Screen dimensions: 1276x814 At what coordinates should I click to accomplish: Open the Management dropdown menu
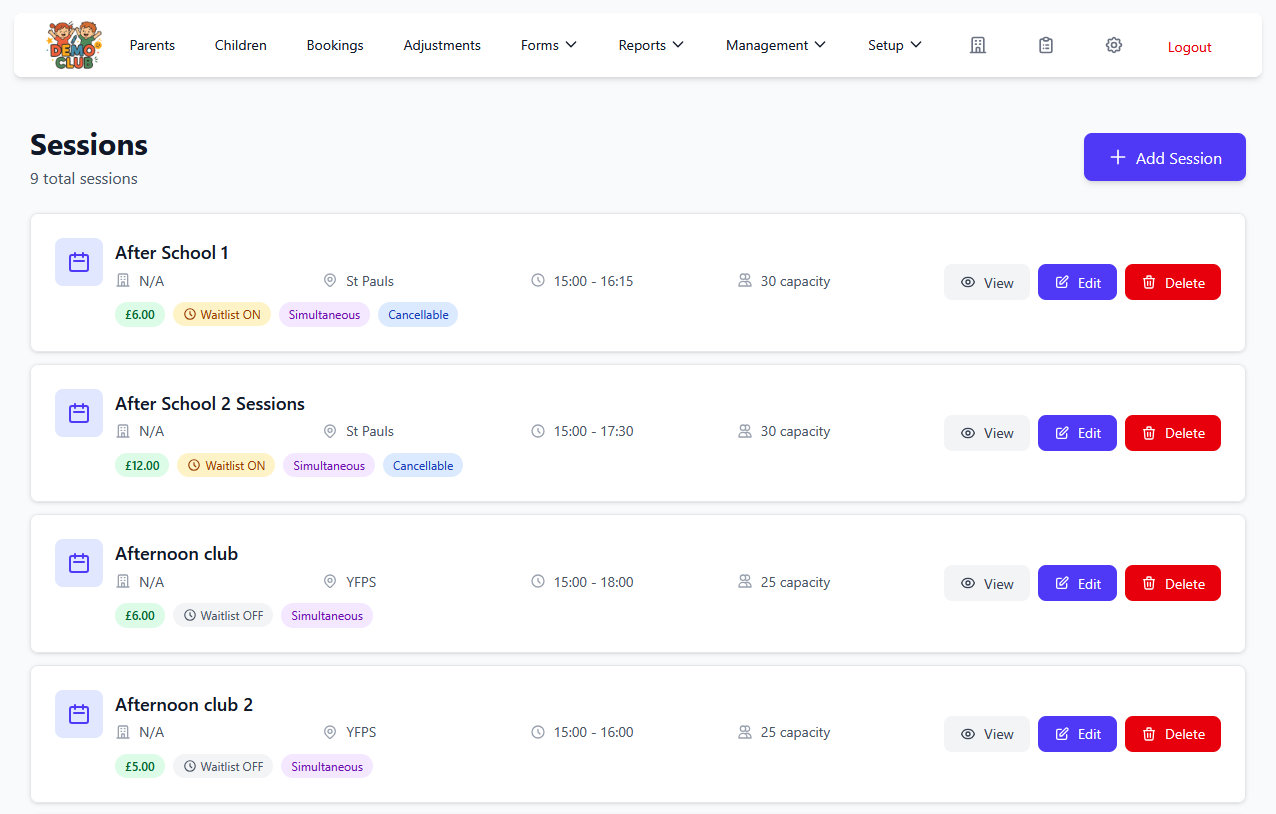click(776, 45)
